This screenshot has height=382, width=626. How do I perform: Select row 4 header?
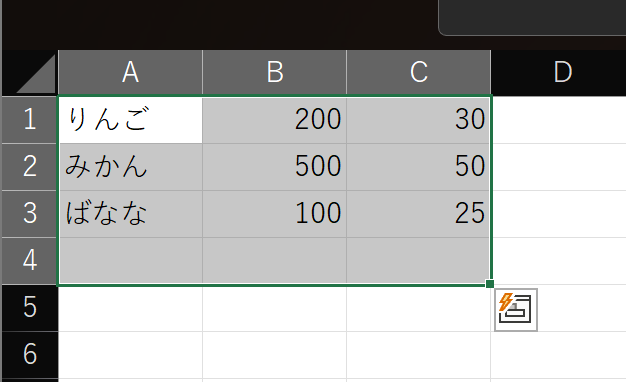click(30, 261)
